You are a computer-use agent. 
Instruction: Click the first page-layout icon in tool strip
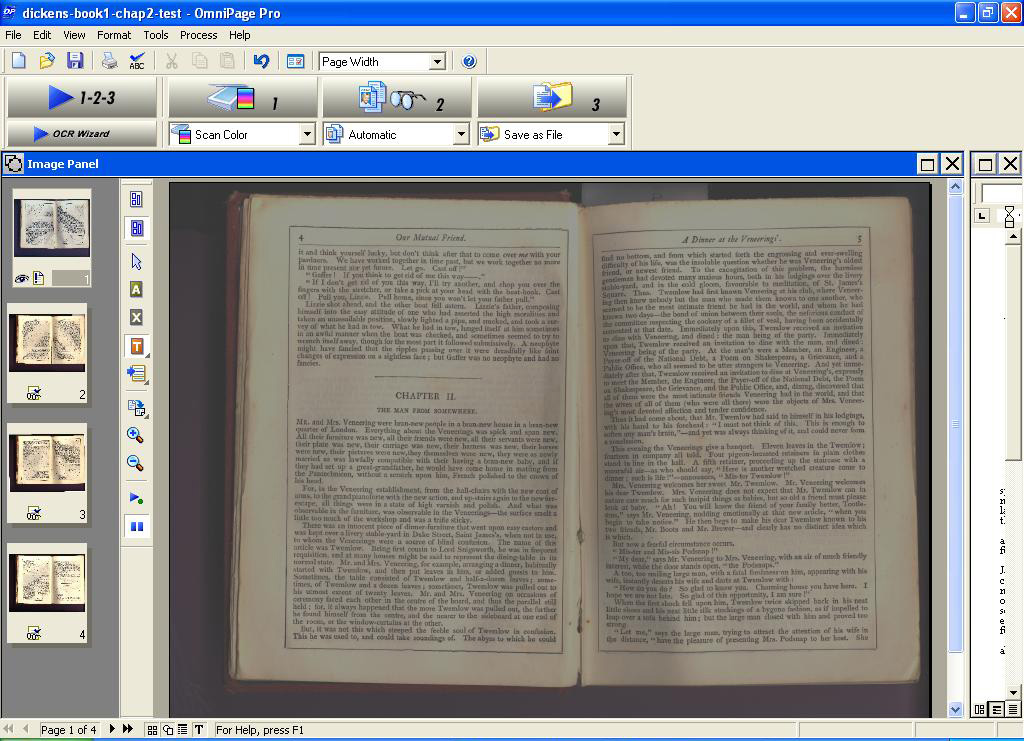pos(136,199)
